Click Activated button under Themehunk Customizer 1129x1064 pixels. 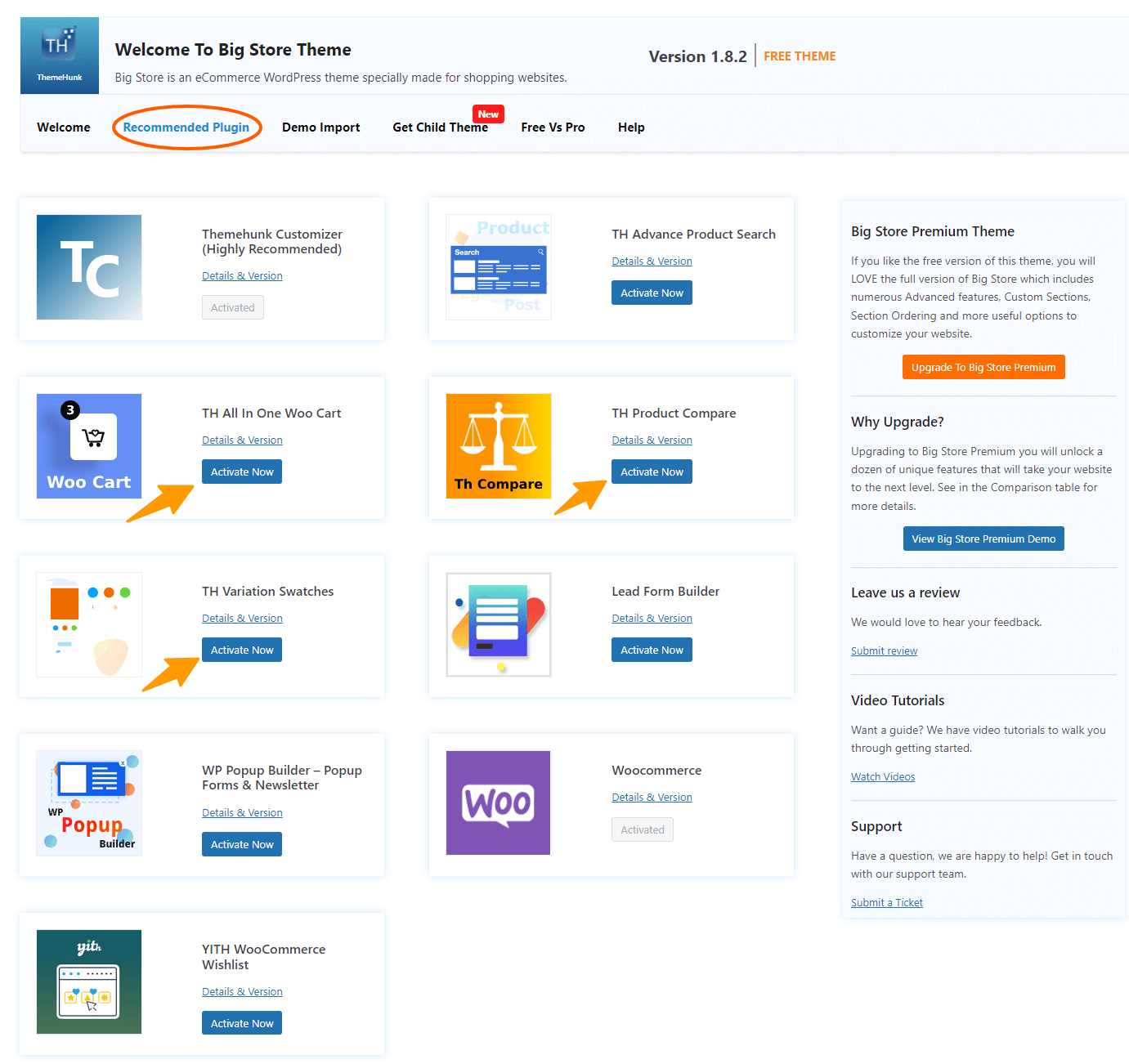pos(233,307)
